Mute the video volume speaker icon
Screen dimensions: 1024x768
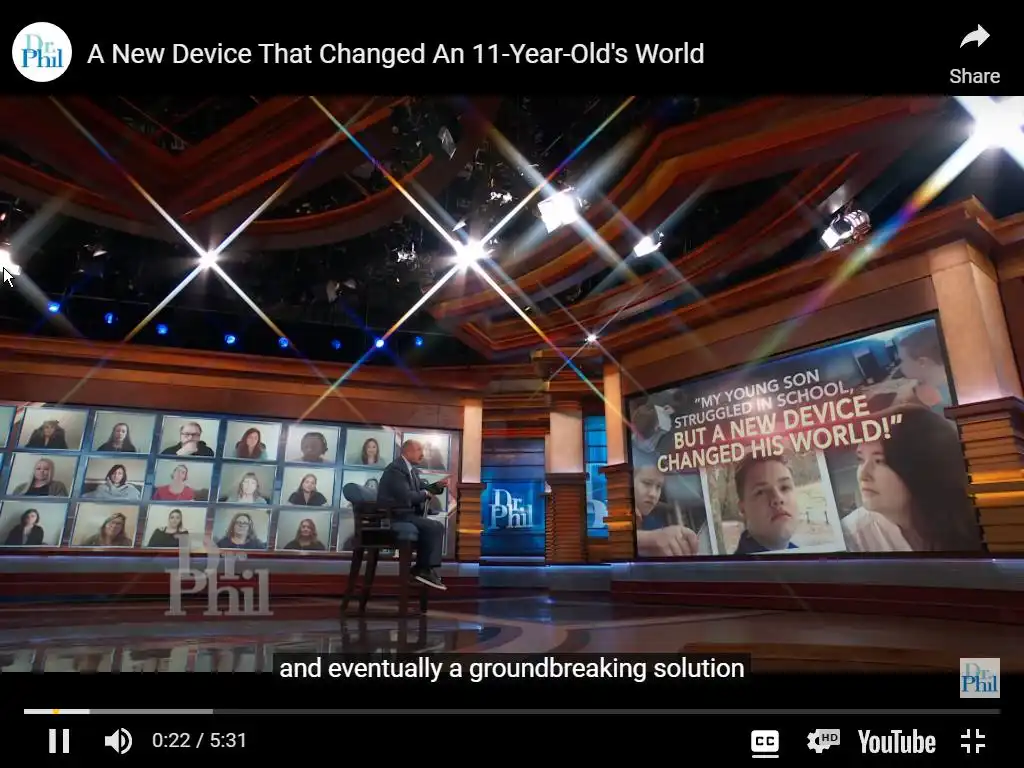(x=118, y=741)
